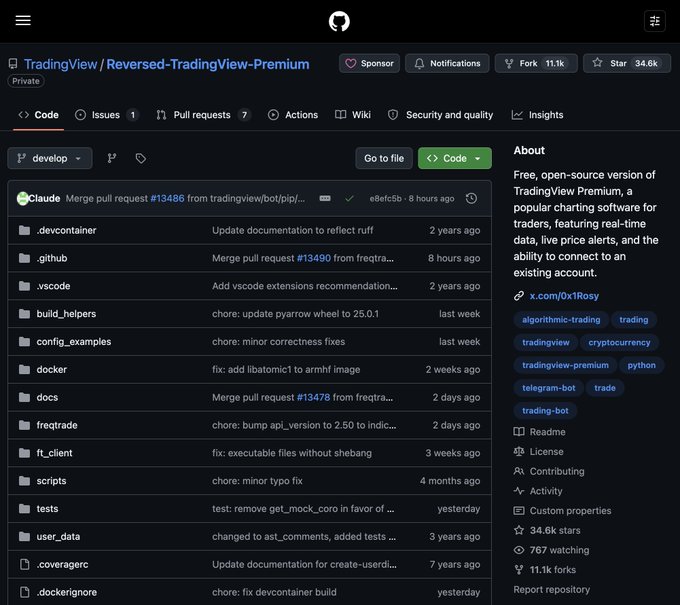The width and height of the screenshot is (680, 605).
Task: Star the repository
Action: (627, 63)
